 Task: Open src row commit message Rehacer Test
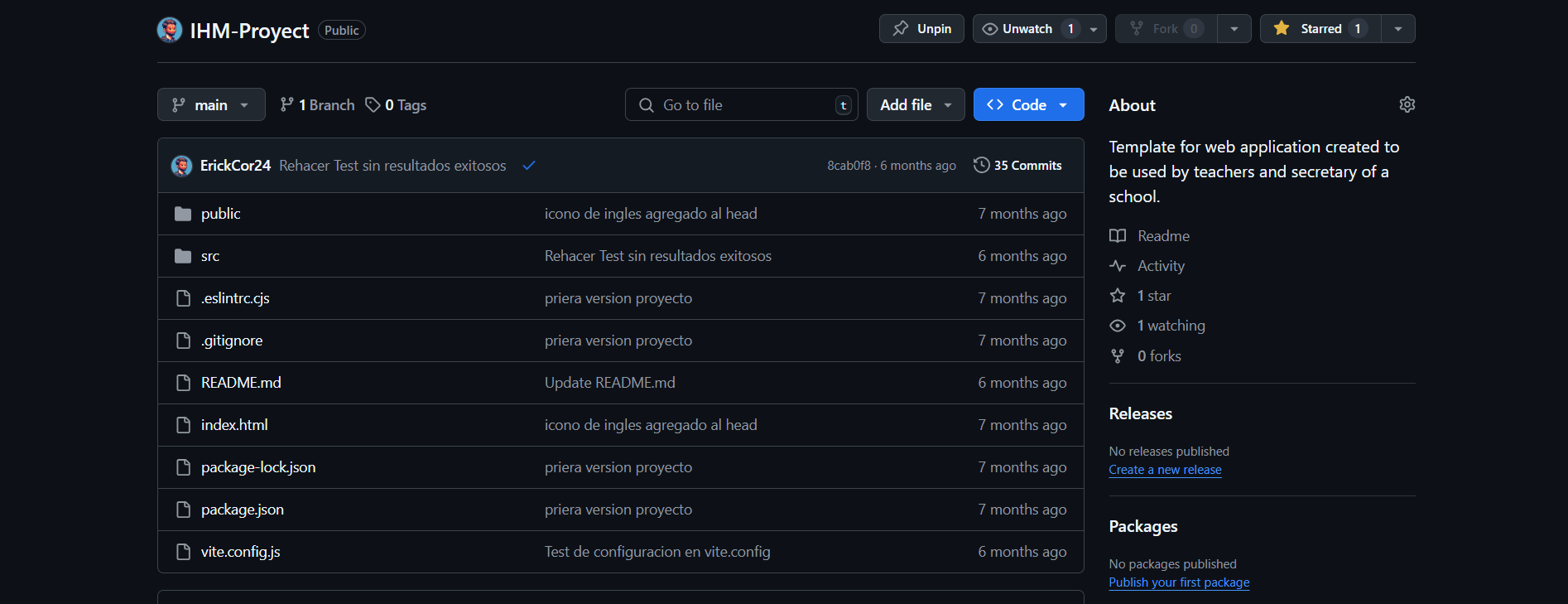(x=658, y=256)
